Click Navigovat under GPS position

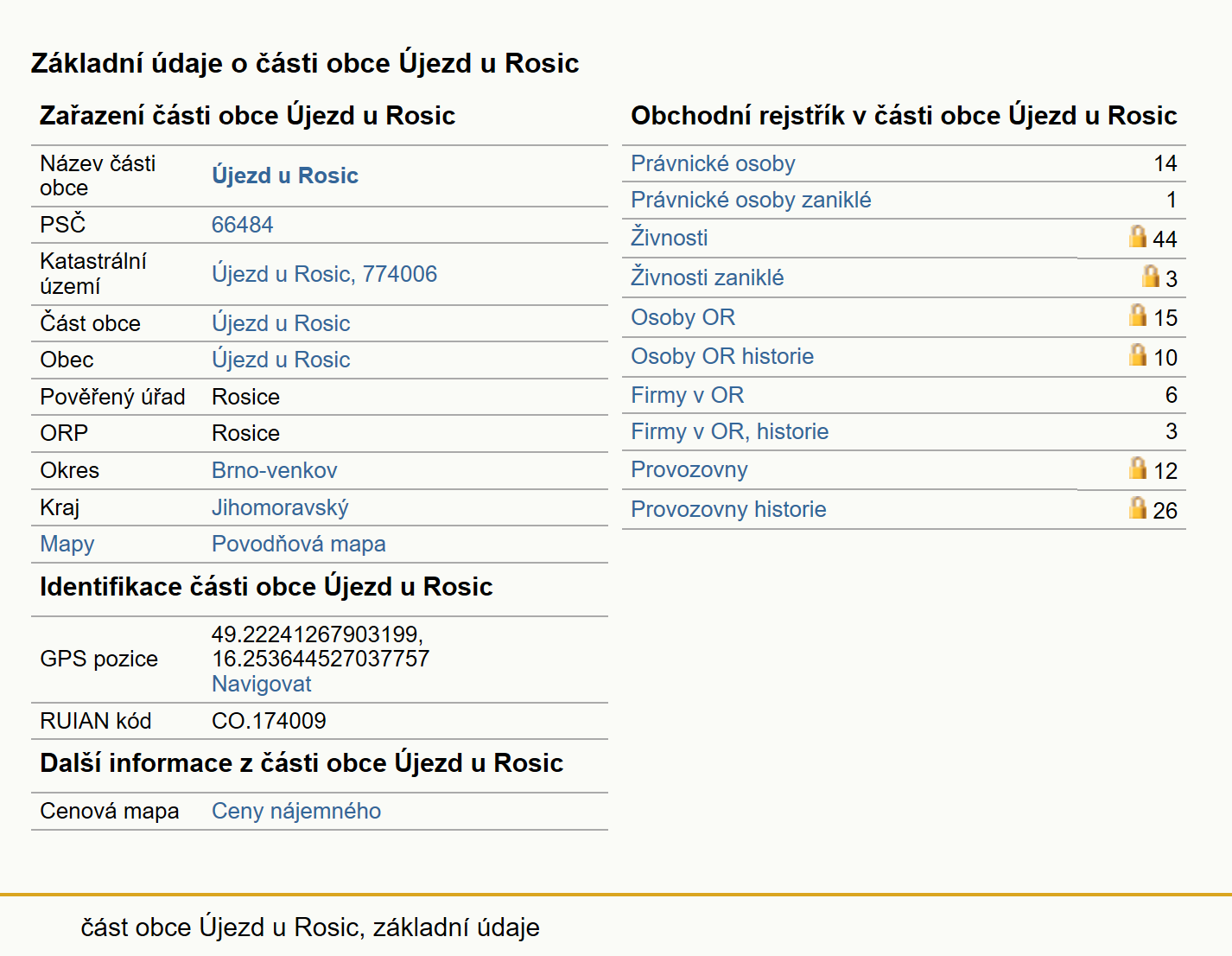point(261,684)
